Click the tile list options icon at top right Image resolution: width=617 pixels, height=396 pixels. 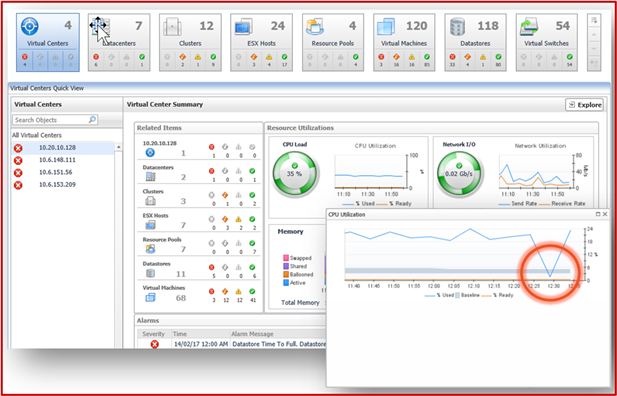pyautogui.click(x=594, y=21)
